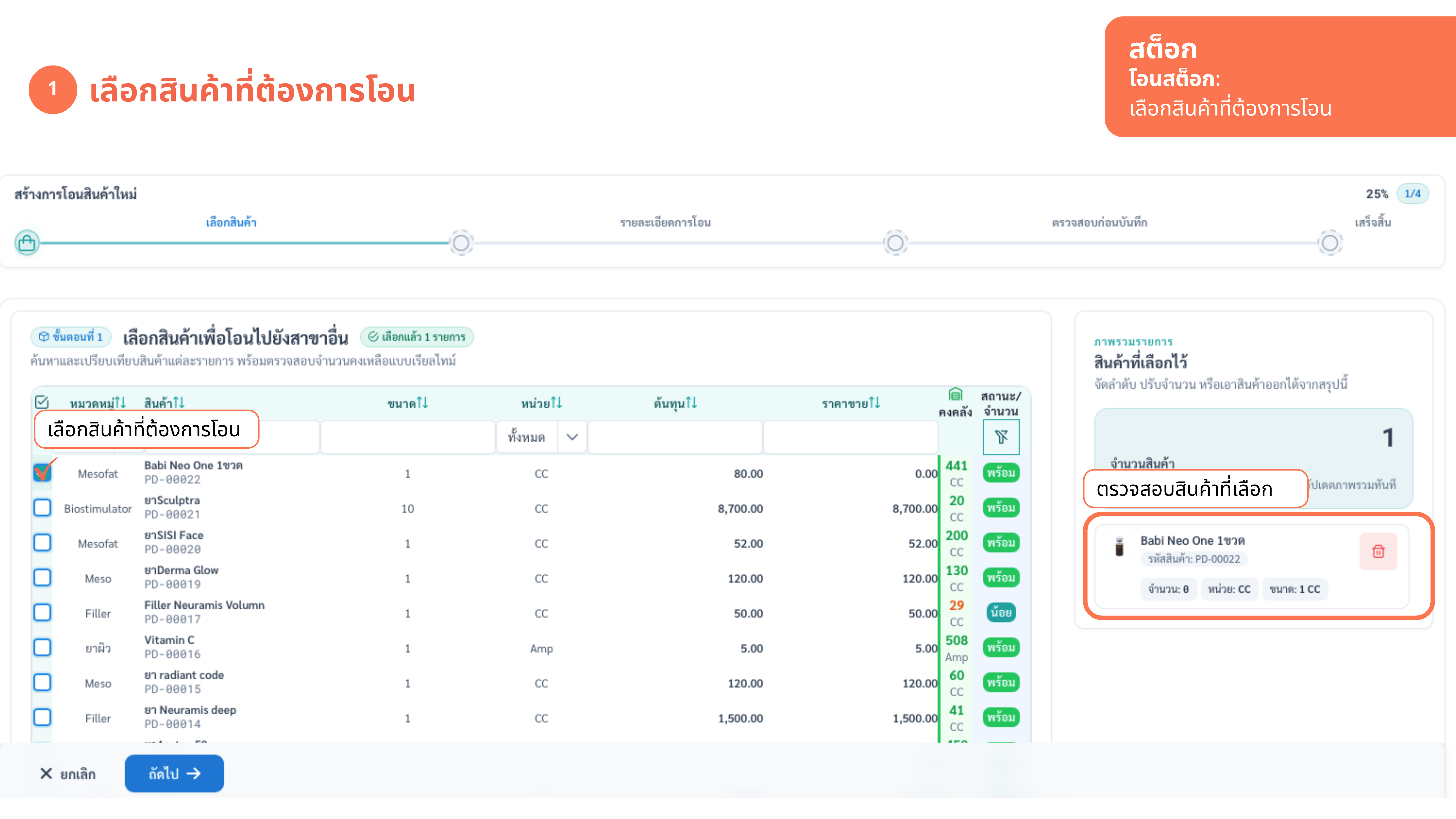
Task: Click step circle between เลือกสินค้า and รายละเอียดการโอน
Action: pyautogui.click(x=461, y=243)
